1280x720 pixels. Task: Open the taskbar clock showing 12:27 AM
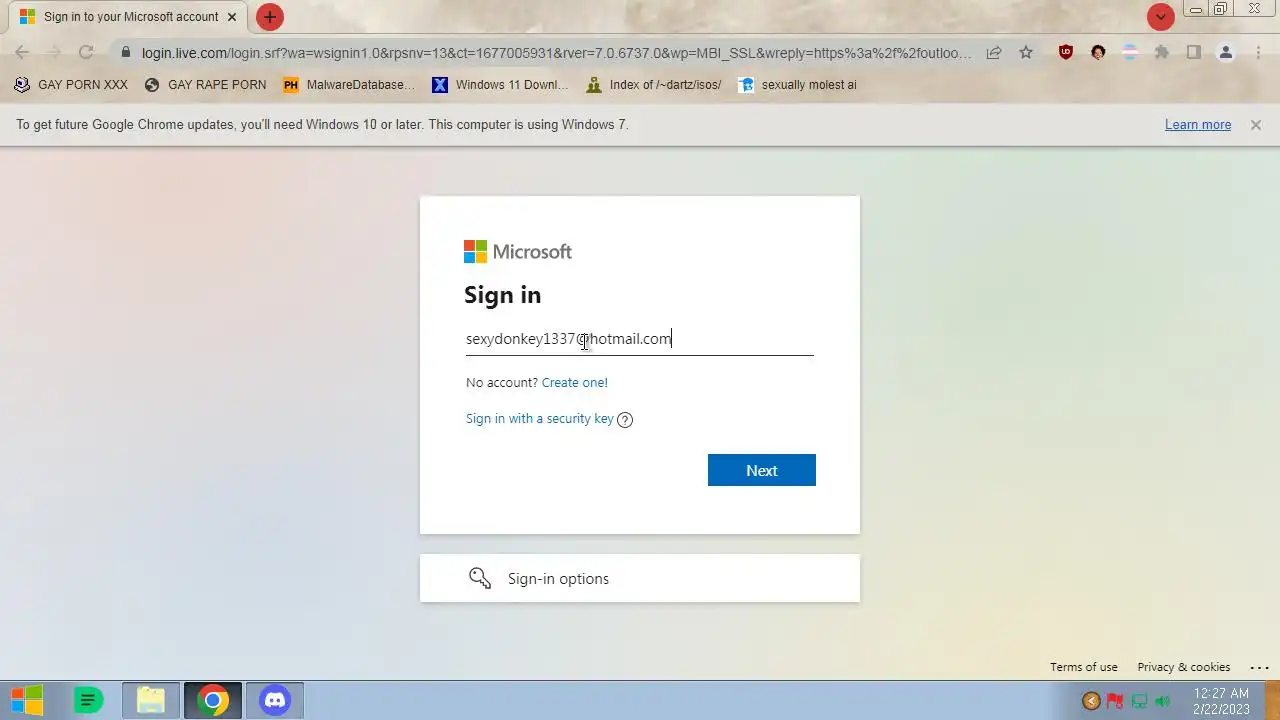tap(1221, 700)
